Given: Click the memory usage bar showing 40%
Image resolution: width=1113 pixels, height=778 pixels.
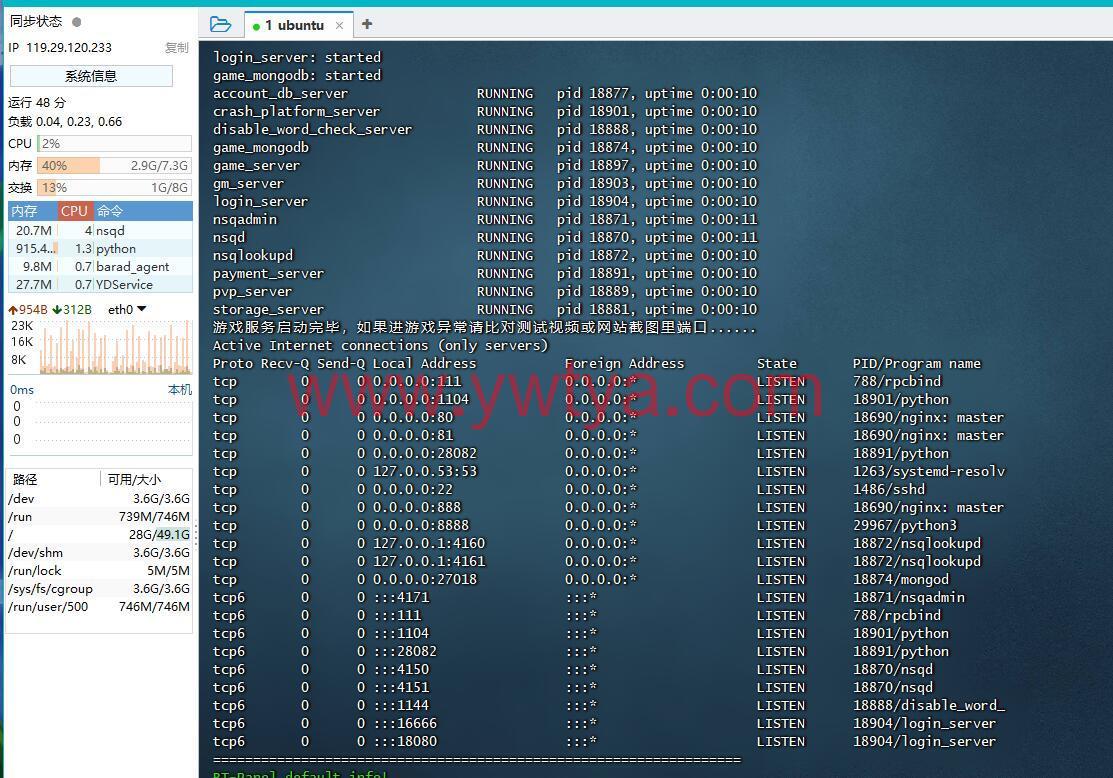Looking at the screenshot, I should (114, 166).
